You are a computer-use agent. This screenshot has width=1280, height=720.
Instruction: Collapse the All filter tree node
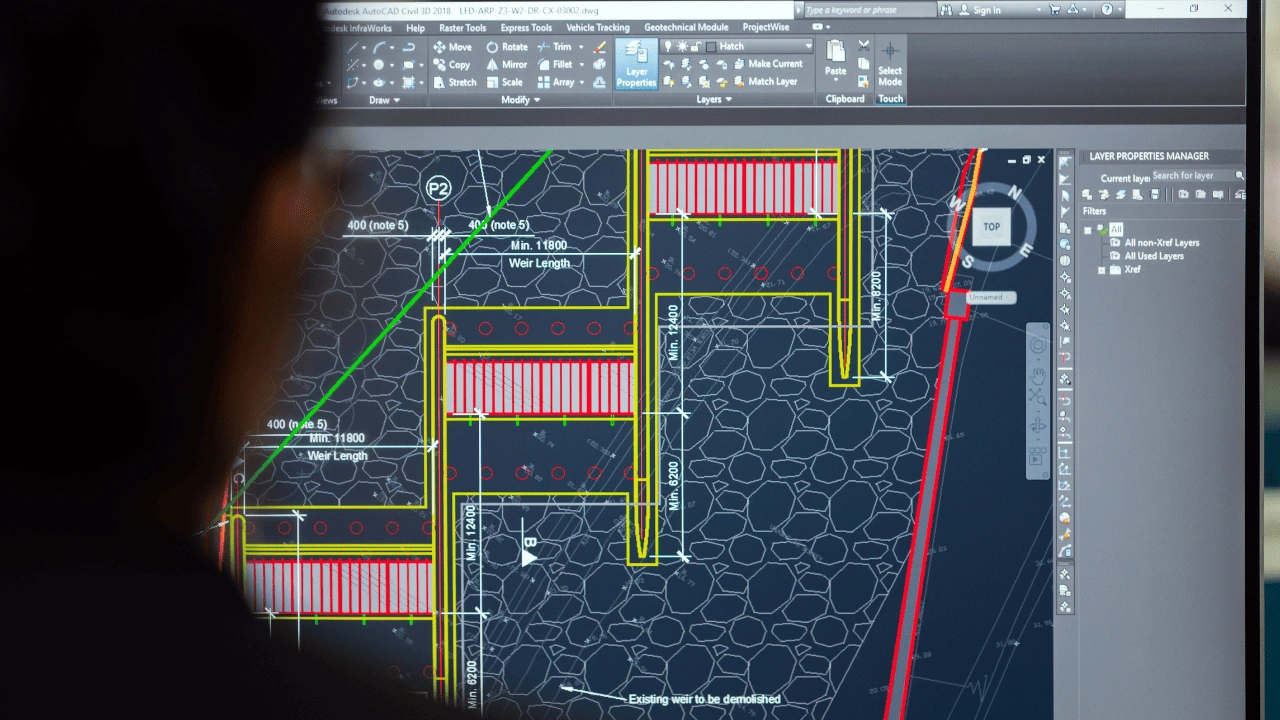click(1088, 230)
